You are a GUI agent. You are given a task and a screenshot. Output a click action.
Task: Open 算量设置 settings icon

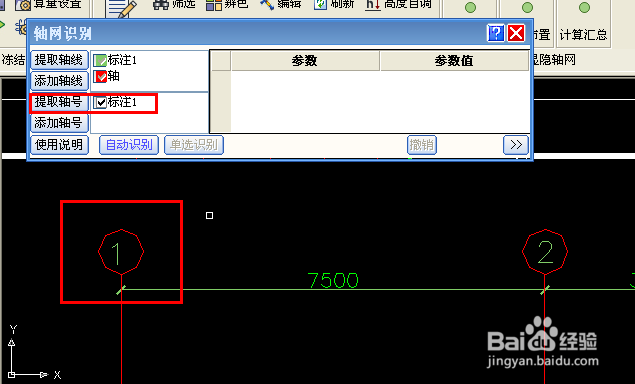pos(23,5)
